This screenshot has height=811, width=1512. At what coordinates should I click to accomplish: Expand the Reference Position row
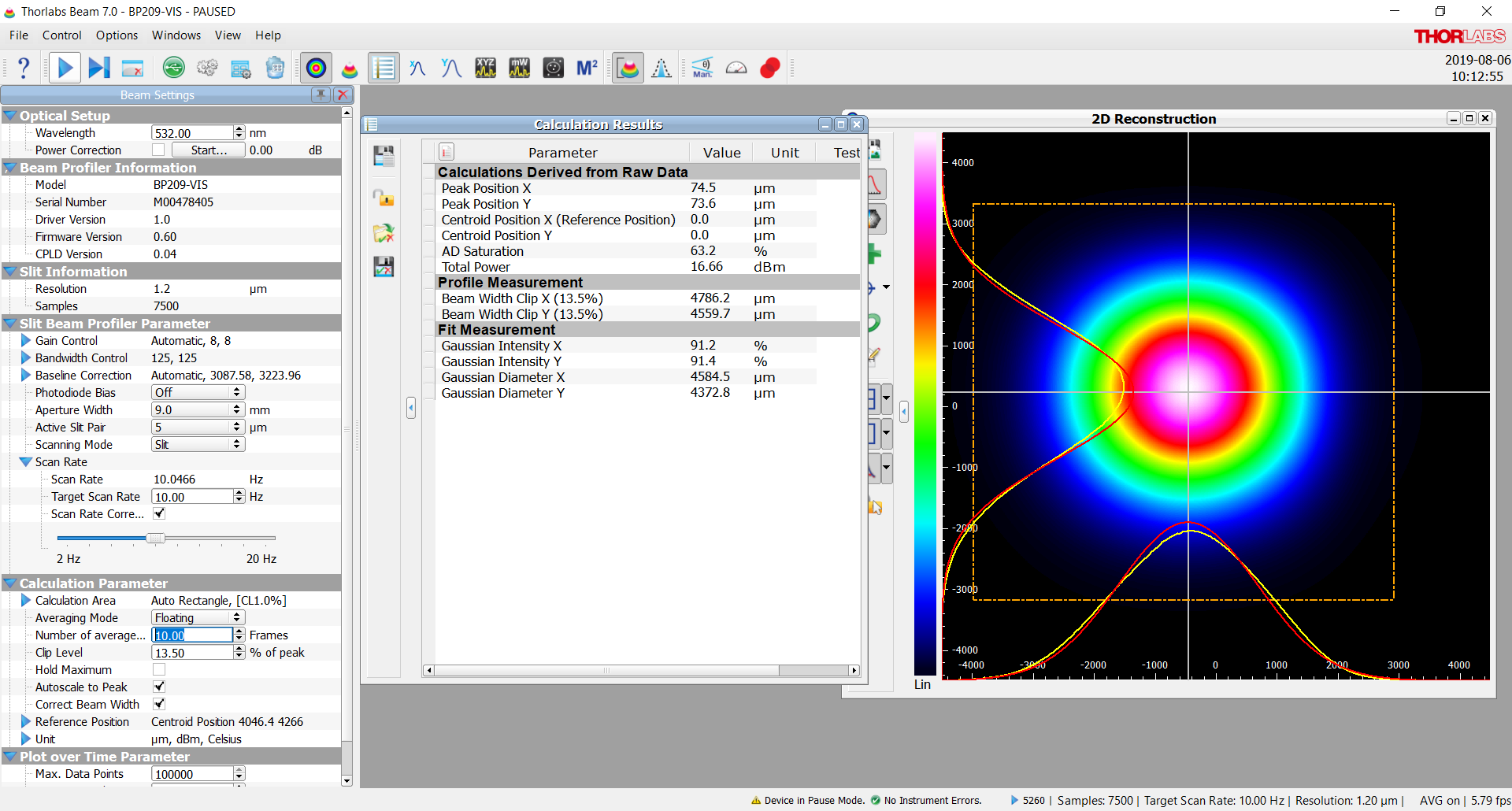pos(26,722)
